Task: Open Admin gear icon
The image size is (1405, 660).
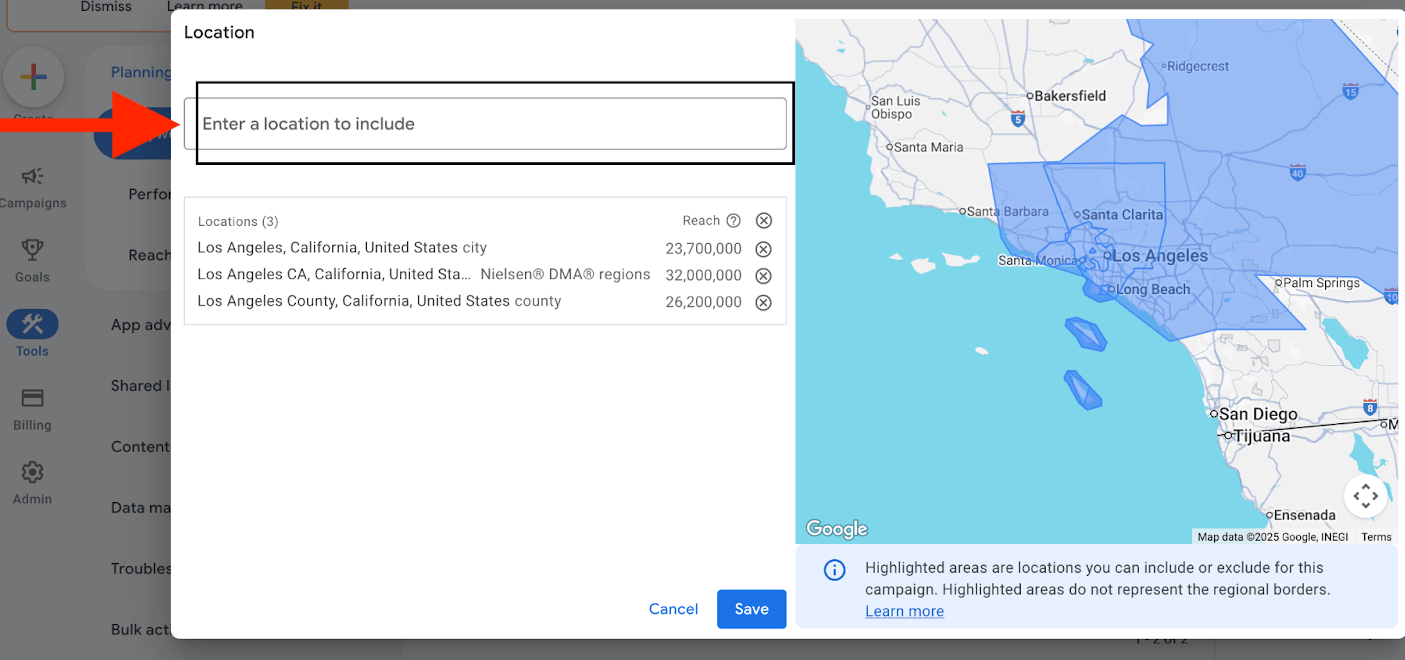Action: point(32,472)
